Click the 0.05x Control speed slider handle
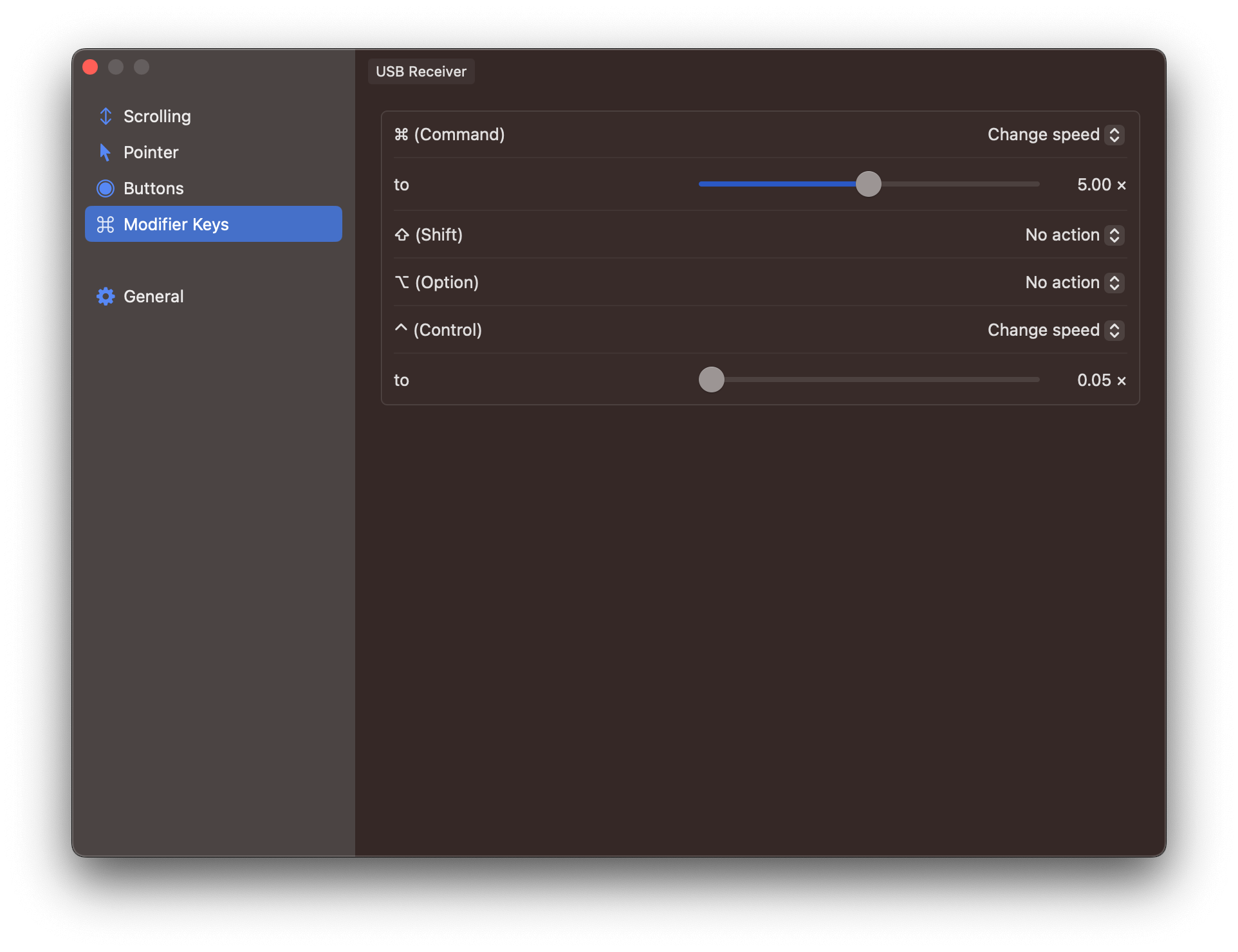 click(x=712, y=380)
